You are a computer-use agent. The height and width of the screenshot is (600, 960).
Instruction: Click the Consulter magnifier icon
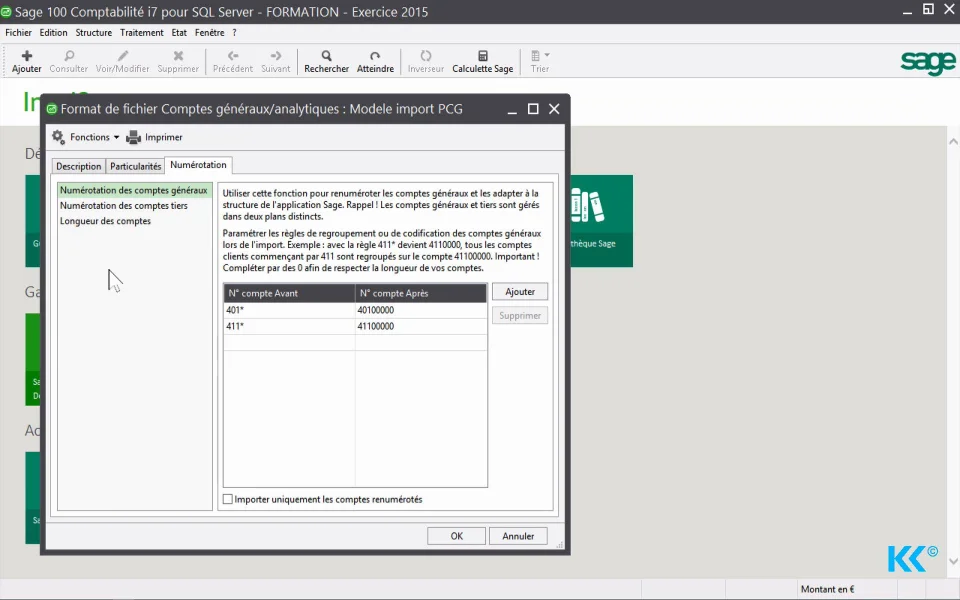69,56
